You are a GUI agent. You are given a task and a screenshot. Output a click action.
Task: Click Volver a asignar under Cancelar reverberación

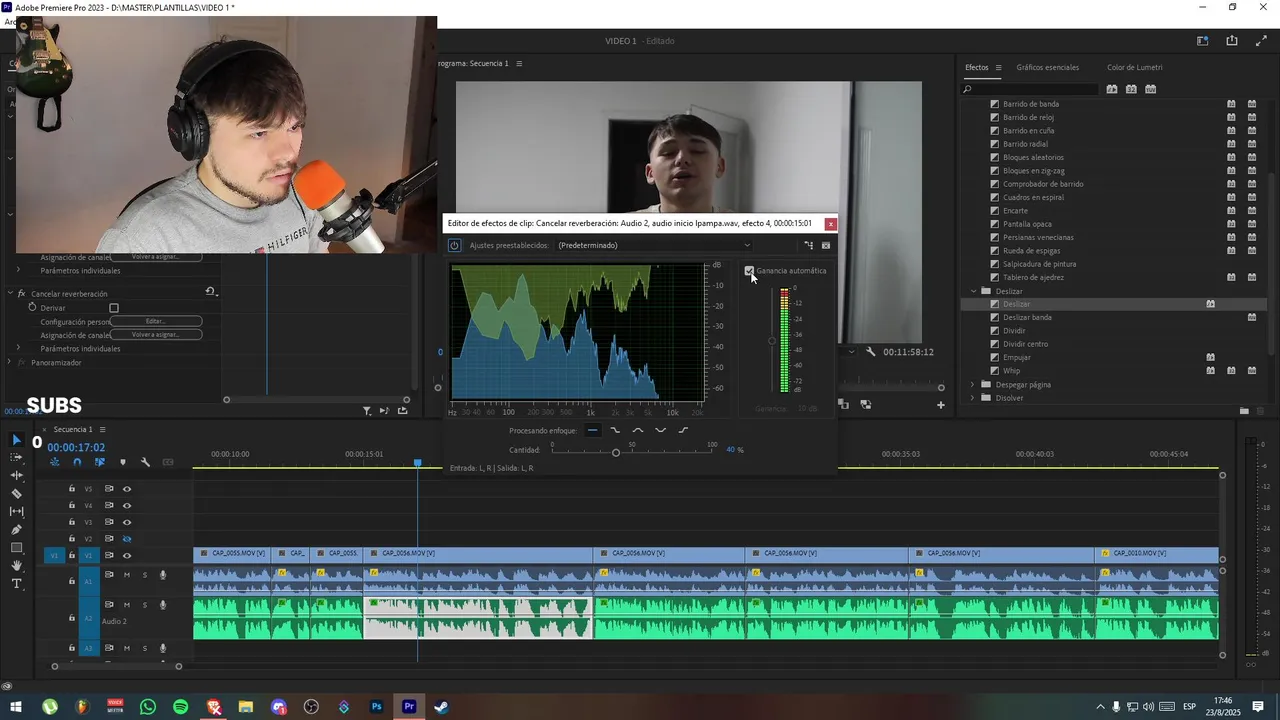click(156, 335)
